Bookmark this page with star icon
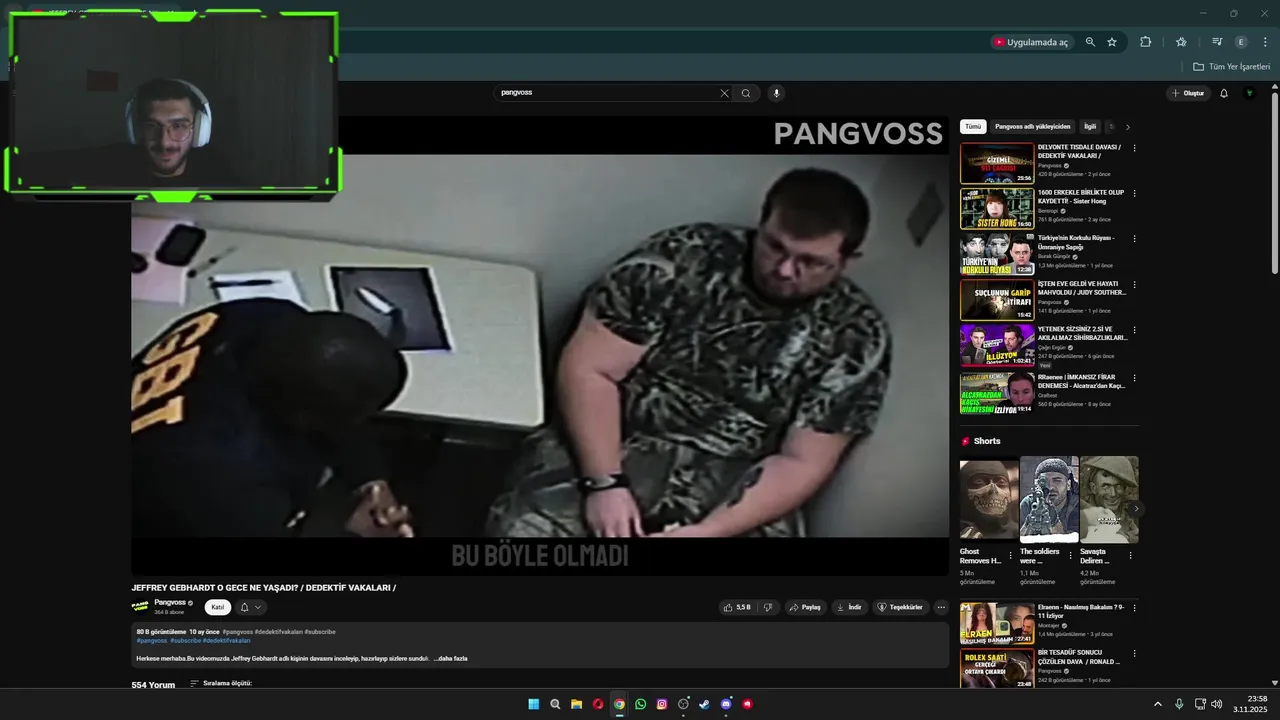This screenshot has height=720, width=1280. [x=1112, y=42]
